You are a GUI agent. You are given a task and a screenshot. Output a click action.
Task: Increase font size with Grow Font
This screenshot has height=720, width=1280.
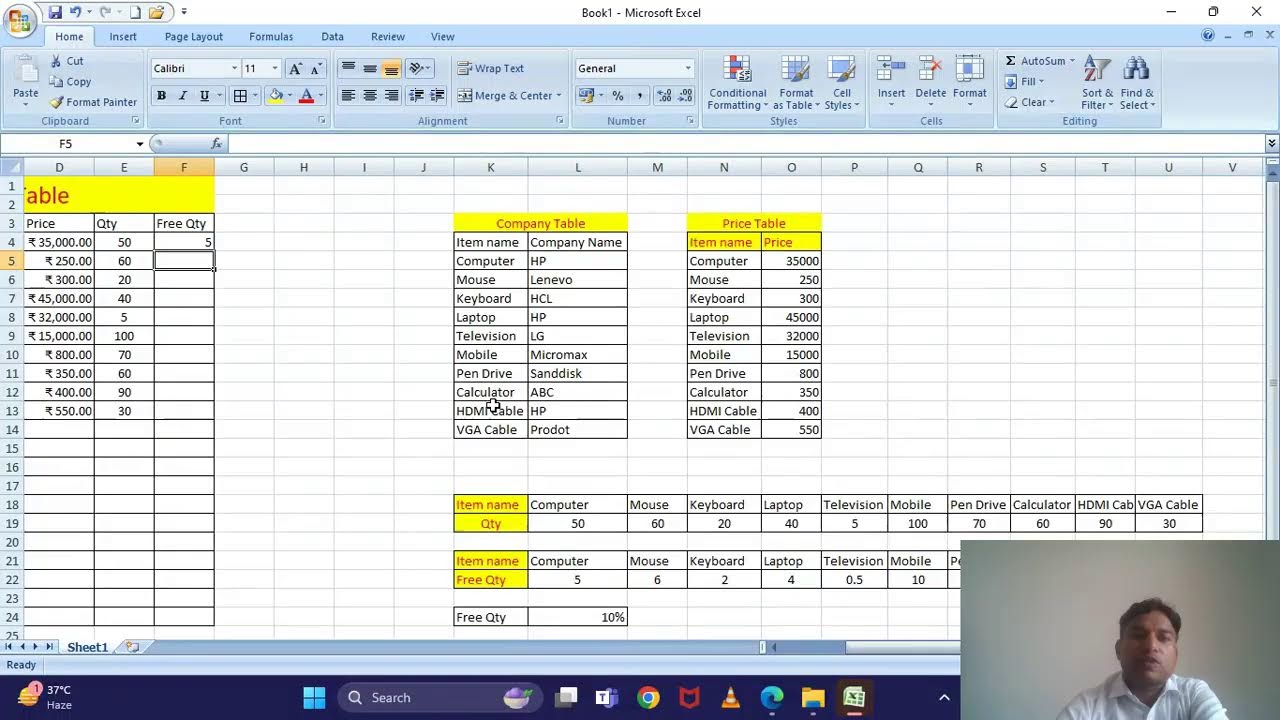tap(295, 68)
